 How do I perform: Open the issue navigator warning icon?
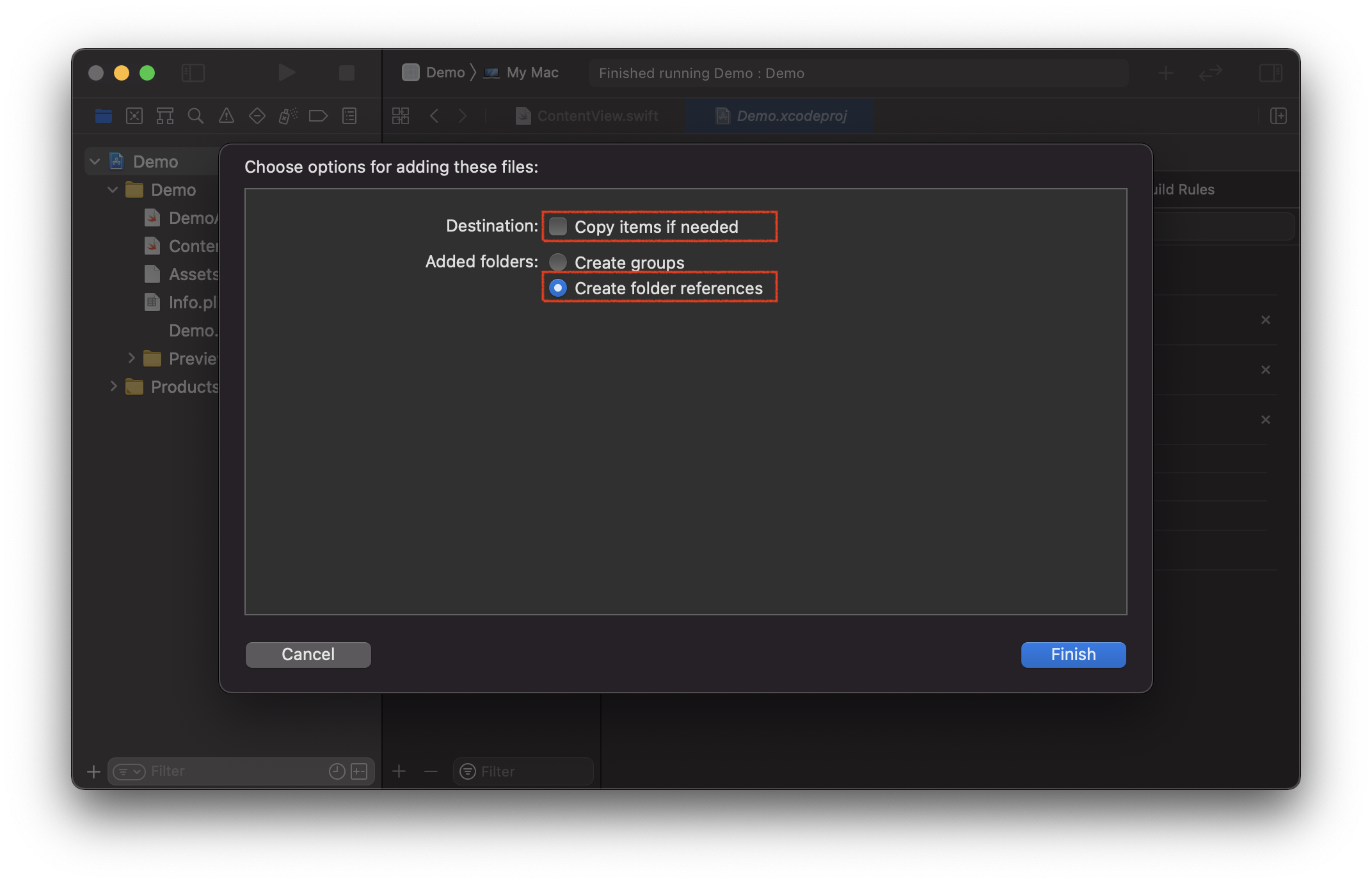[x=227, y=116]
